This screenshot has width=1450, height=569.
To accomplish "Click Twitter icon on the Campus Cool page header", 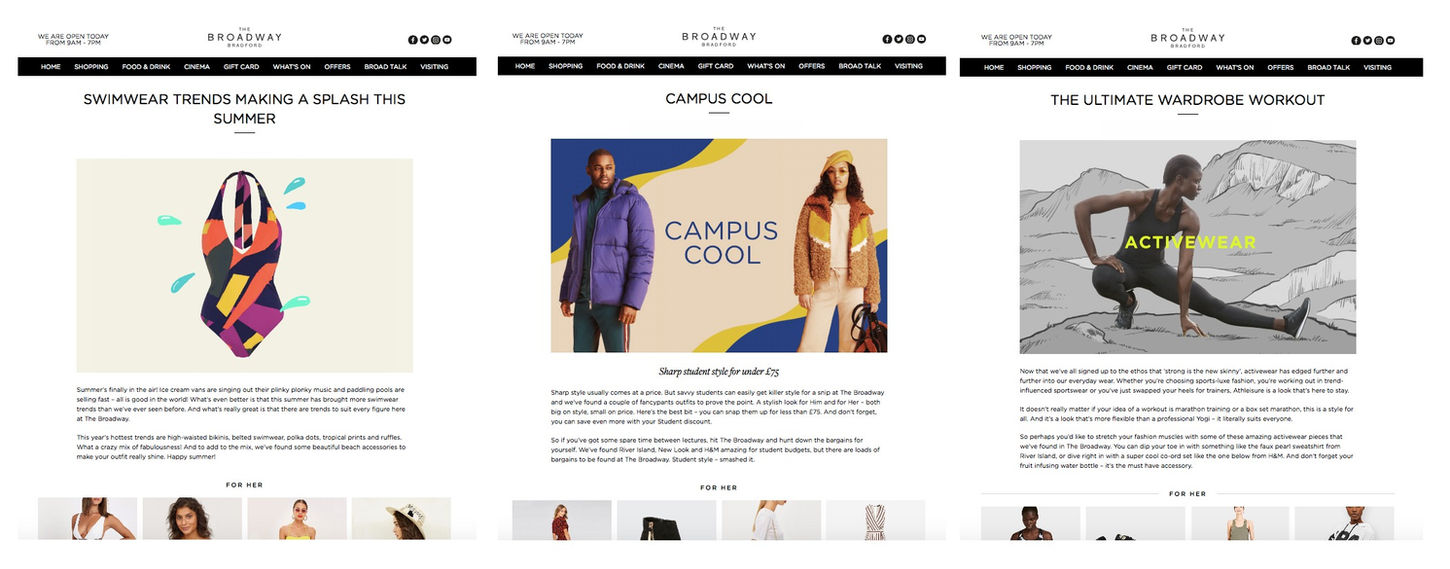I will pos(898,39).
